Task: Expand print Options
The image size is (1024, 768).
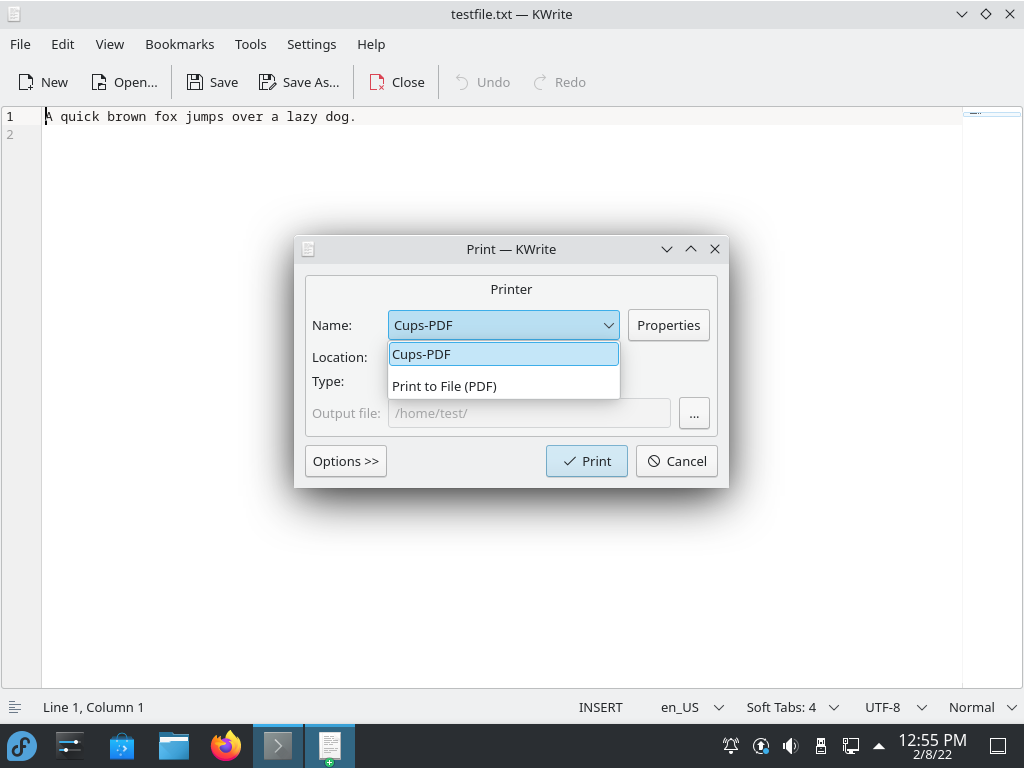Action: [345, 461]
